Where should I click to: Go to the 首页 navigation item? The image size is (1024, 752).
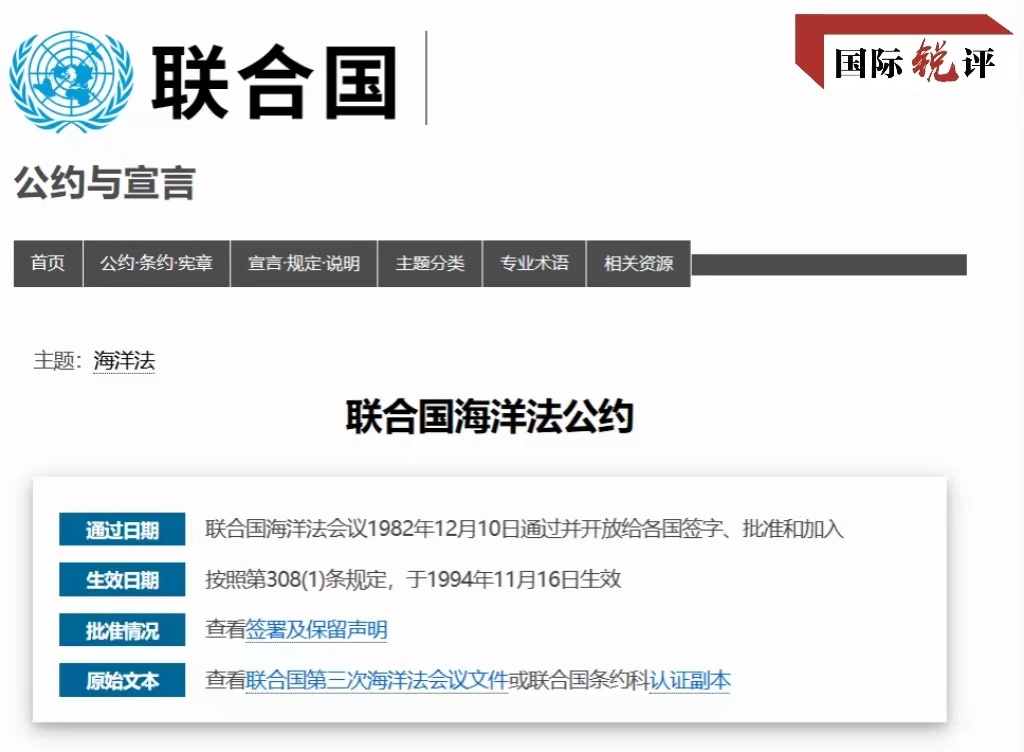pyautogui.click(x=48, y=263)
